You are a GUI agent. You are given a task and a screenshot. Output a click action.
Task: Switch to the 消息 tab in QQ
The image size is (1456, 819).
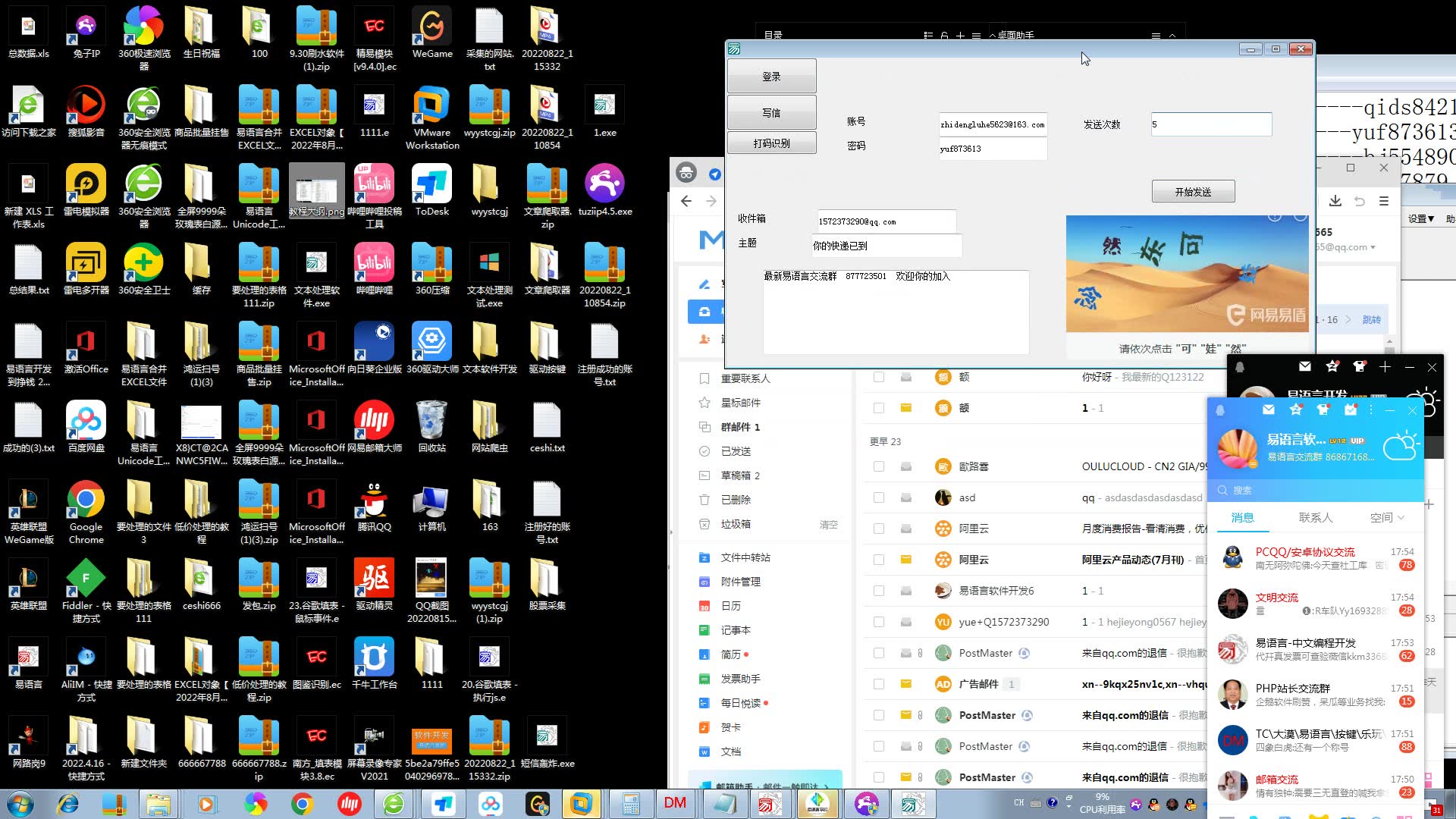pos(1242,517)
